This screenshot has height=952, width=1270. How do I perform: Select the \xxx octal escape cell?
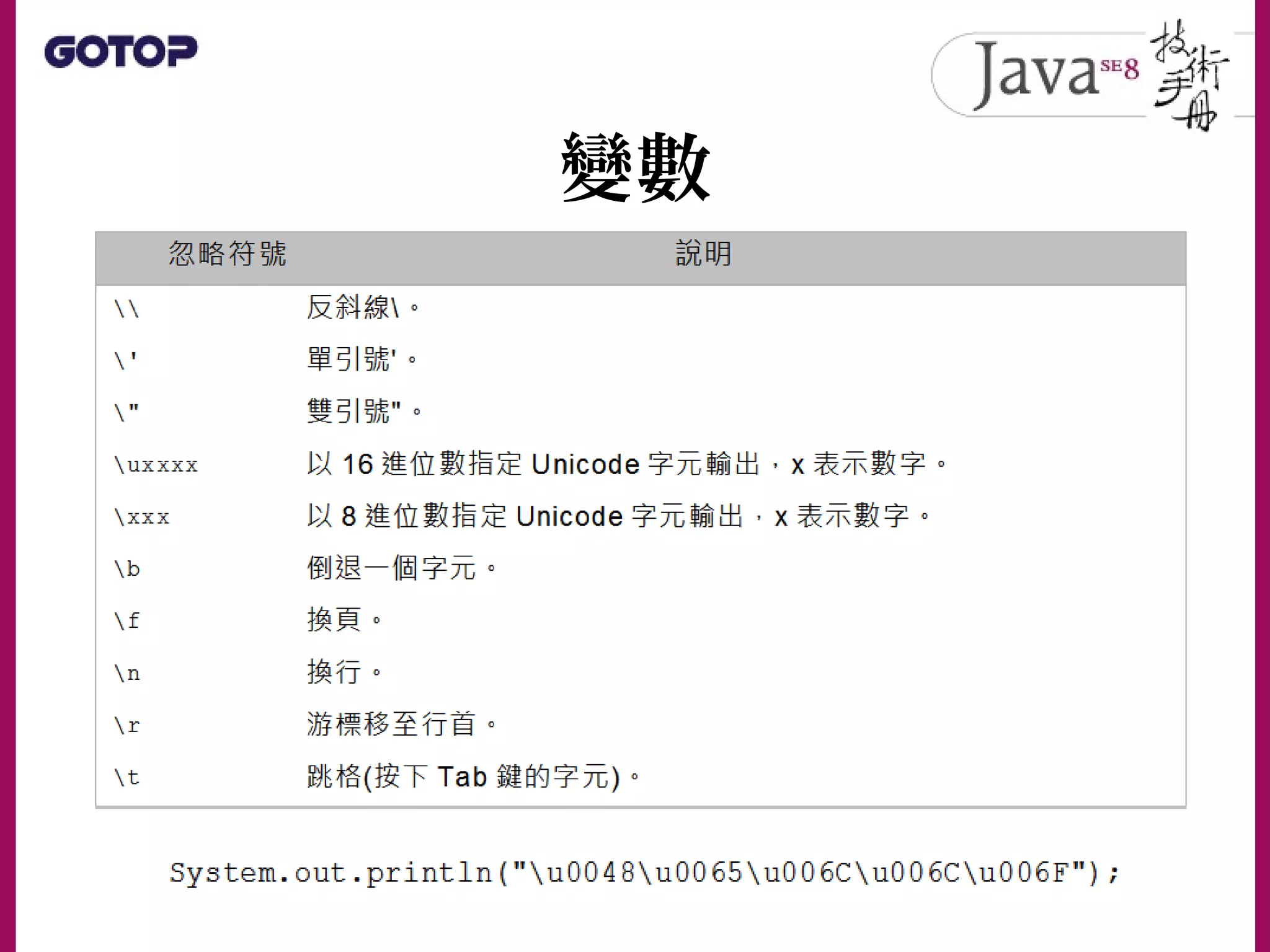coord(142,517)
